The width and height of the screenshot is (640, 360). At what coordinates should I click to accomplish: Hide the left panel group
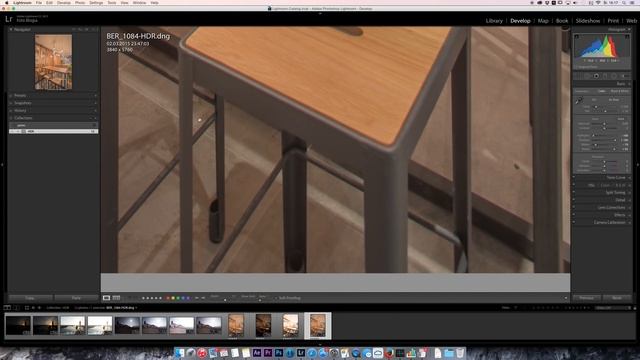tap(2, 165)
